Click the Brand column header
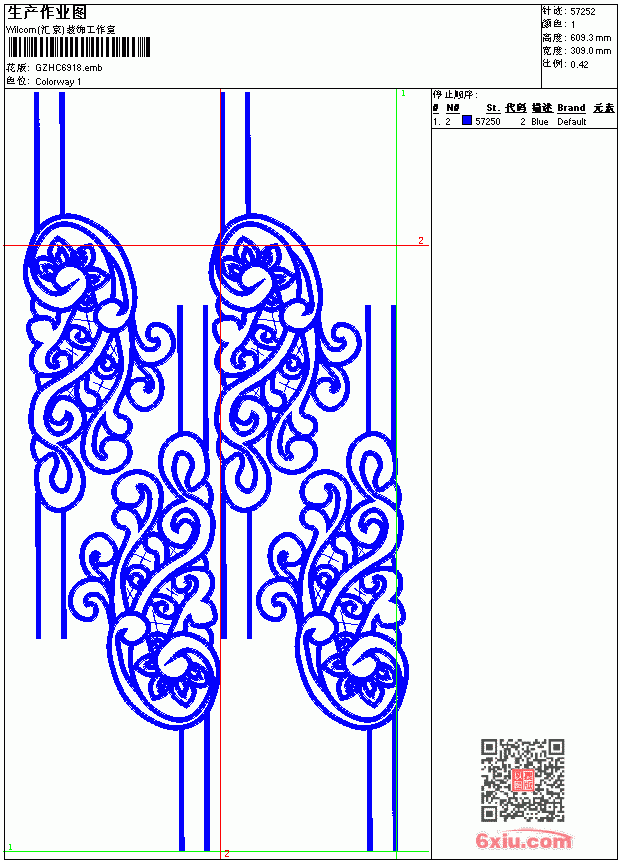The width and height of the screenshot is (620, 860). 571,108
